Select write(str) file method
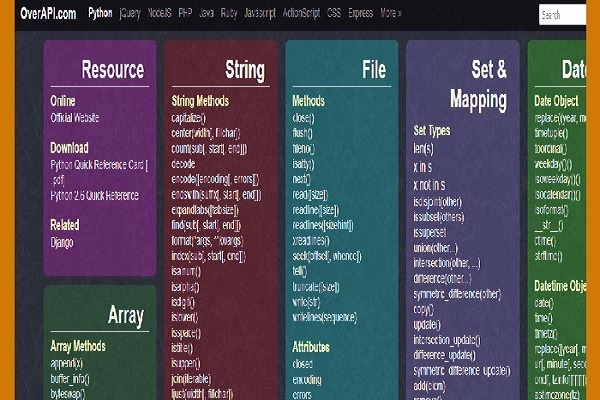 tap(306, 302)
